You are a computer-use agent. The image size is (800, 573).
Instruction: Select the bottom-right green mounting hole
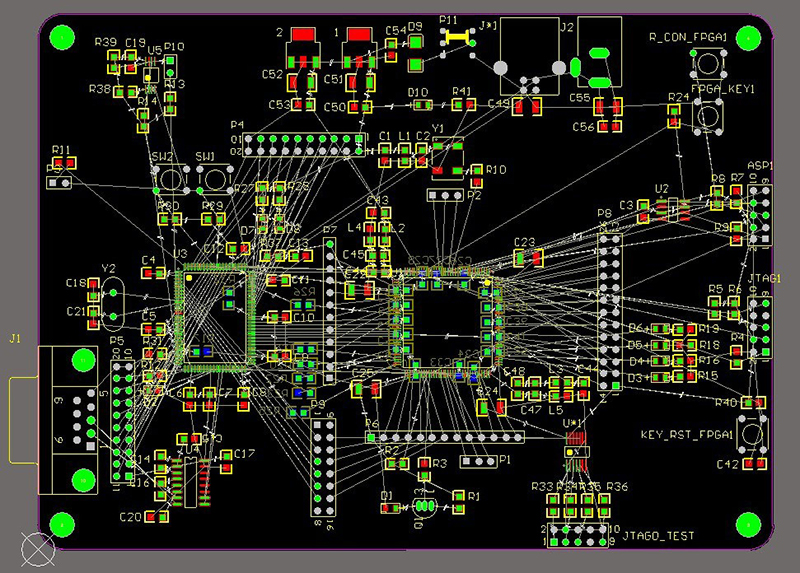click(747, 524)
